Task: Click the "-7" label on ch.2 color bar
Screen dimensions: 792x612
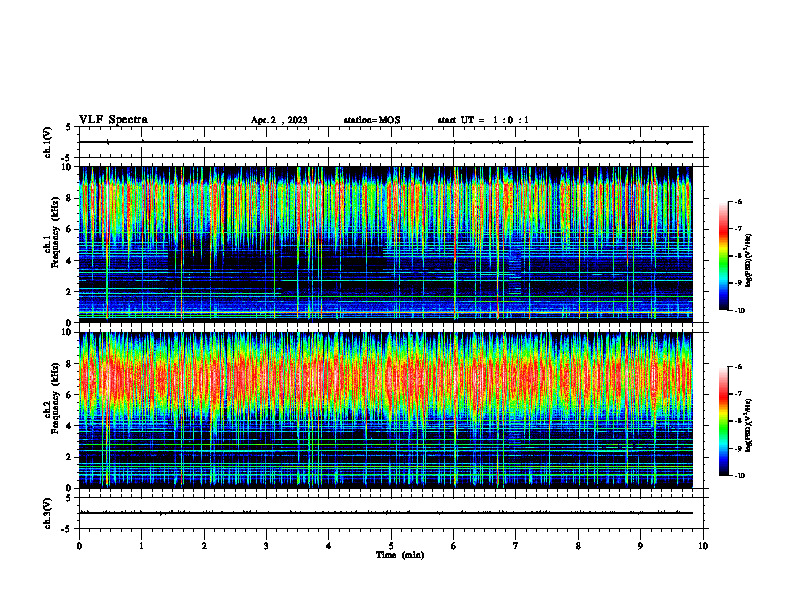Action: point(738,394)
